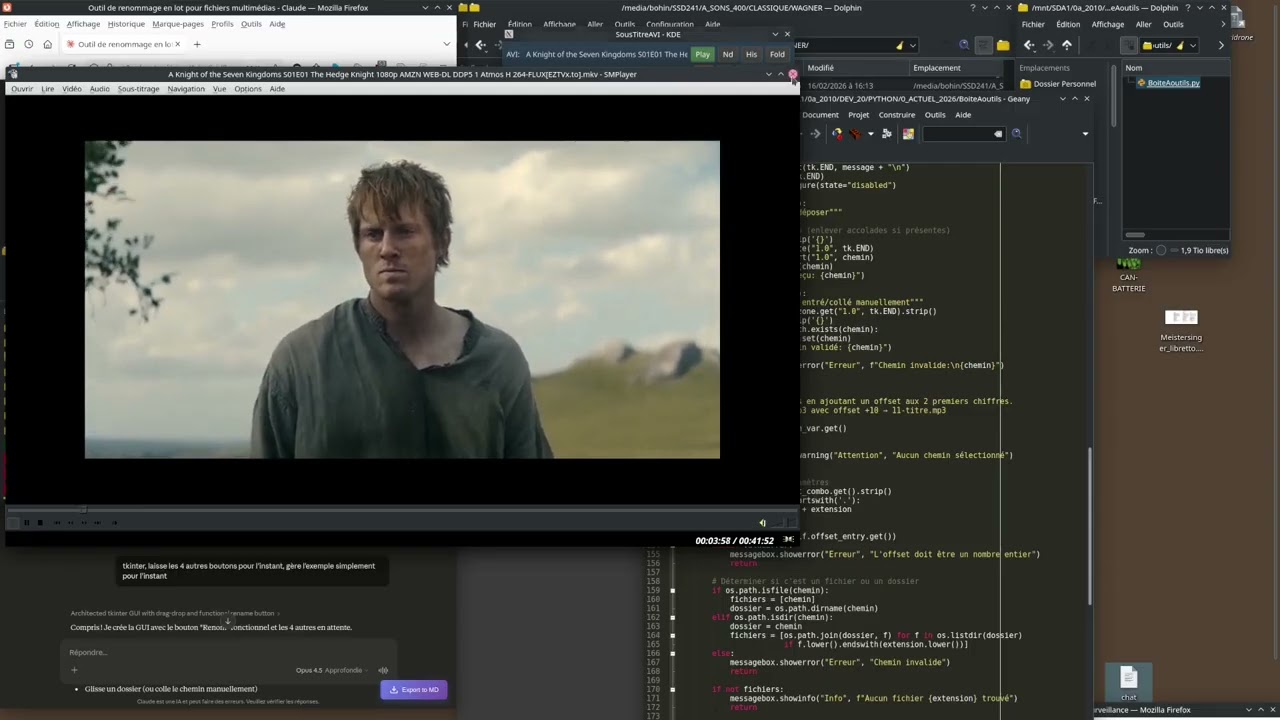The width and height of the screenshot is (1280, 720).
Task: Expand path dropdown in right Dolphin window
Action: tap(1192, 45)
